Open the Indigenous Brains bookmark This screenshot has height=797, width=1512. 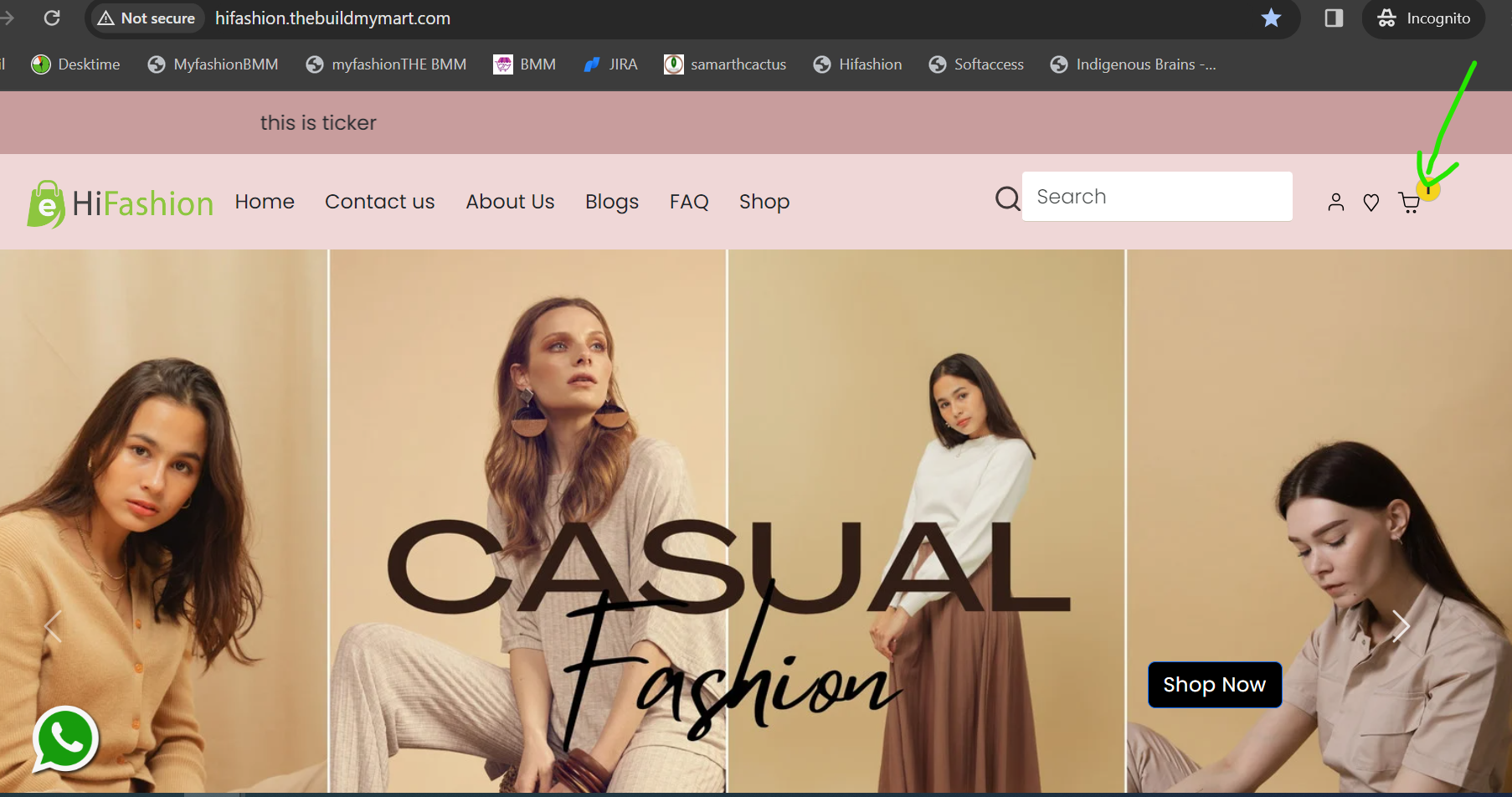pyautogui.click(x=1134, y=64)
